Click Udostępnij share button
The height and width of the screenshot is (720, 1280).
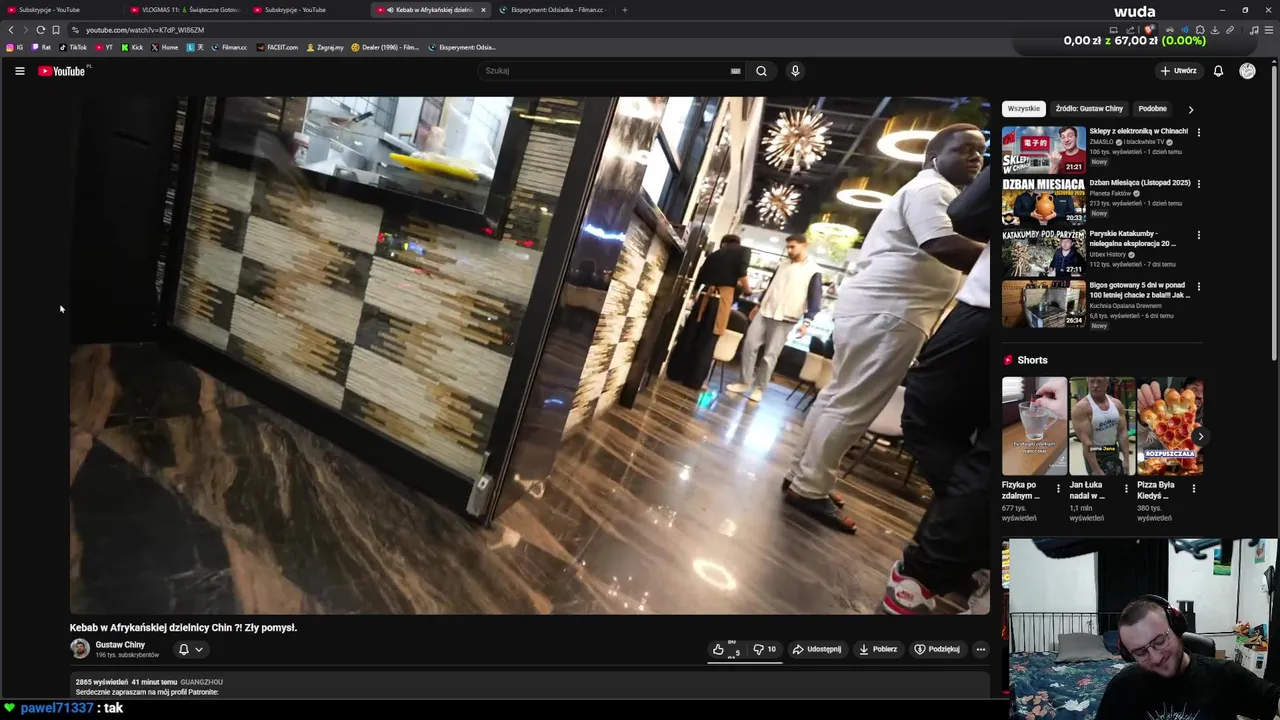[816, 649]
